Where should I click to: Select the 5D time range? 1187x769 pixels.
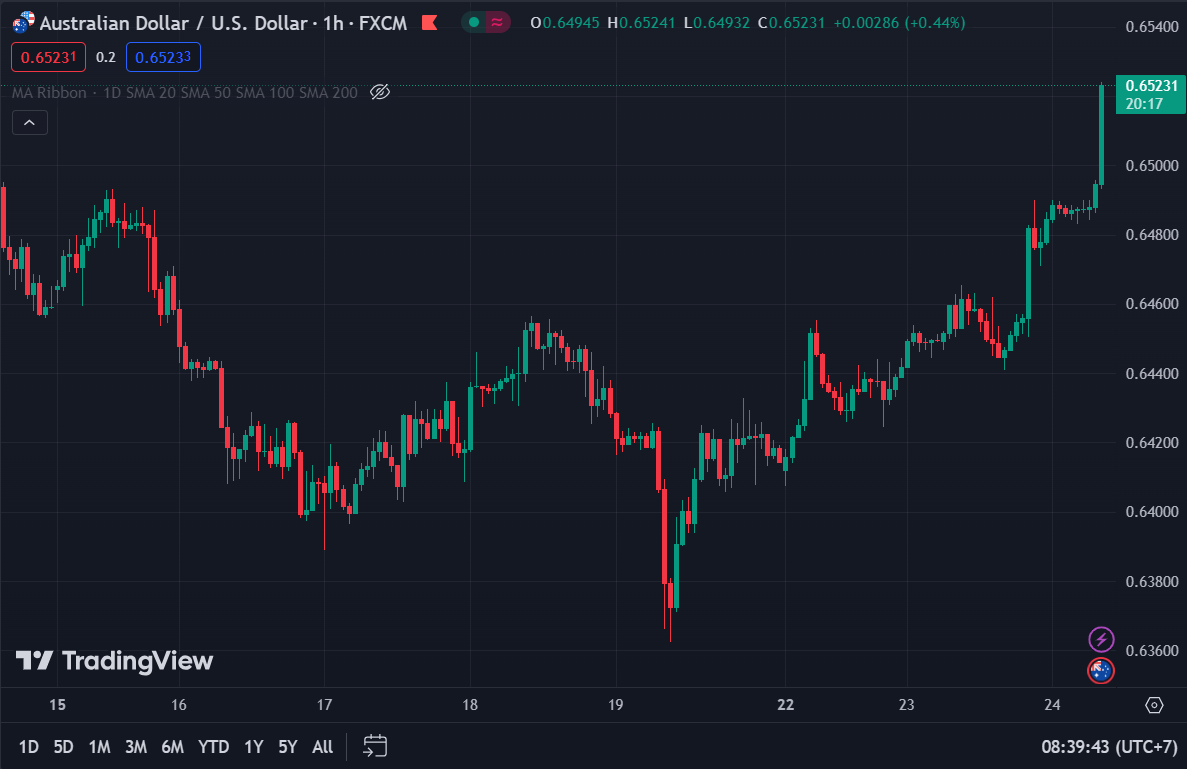click(x=64, y=747)
